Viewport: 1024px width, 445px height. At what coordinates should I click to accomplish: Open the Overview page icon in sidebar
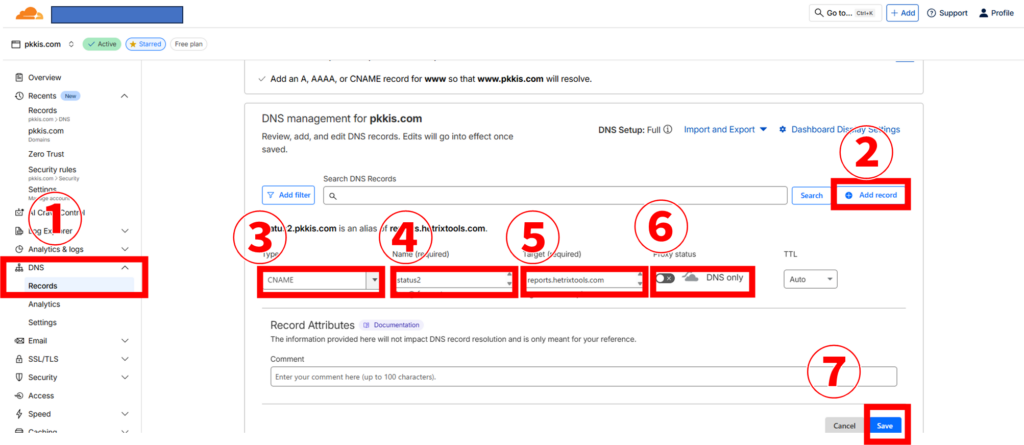click(x=20, y=77)
